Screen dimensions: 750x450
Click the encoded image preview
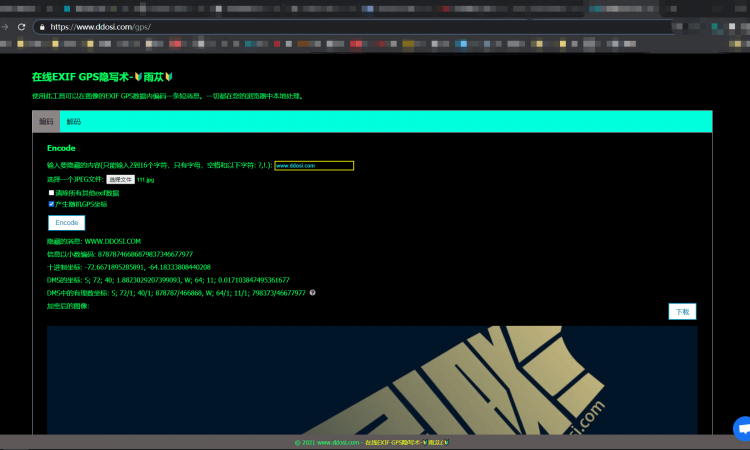(x=372, y=380)
